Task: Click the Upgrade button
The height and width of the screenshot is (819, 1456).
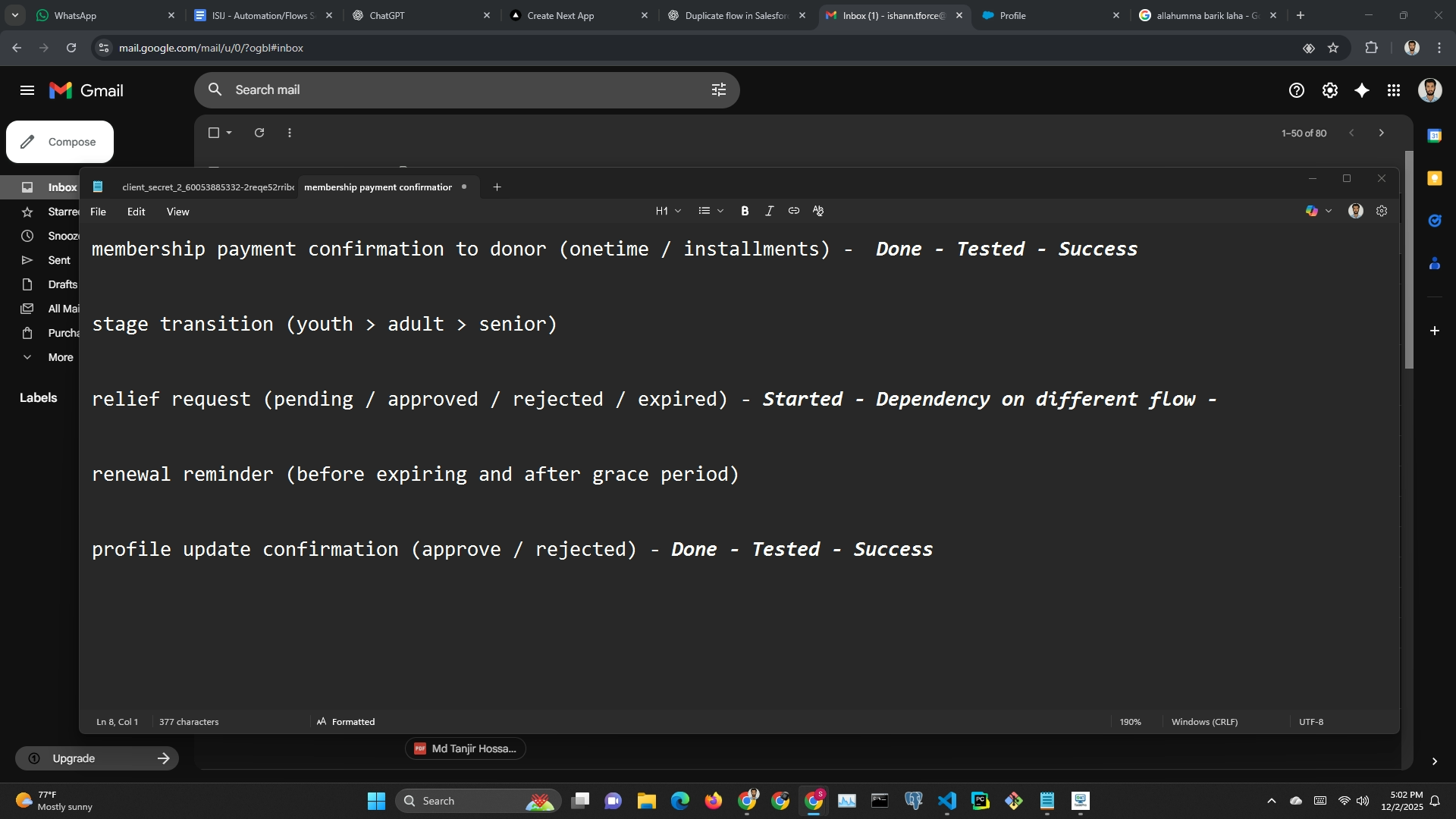Action: coord(97,758)
